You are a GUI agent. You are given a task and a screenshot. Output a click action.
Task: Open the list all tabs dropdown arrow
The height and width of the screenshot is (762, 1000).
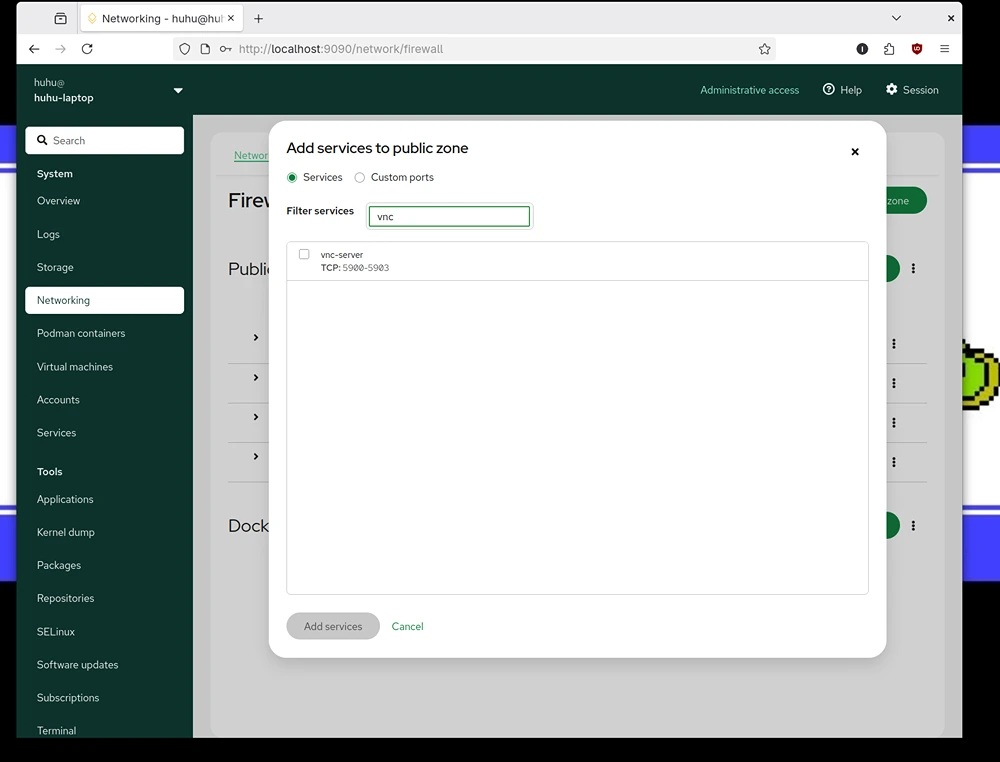click(896, 18)
